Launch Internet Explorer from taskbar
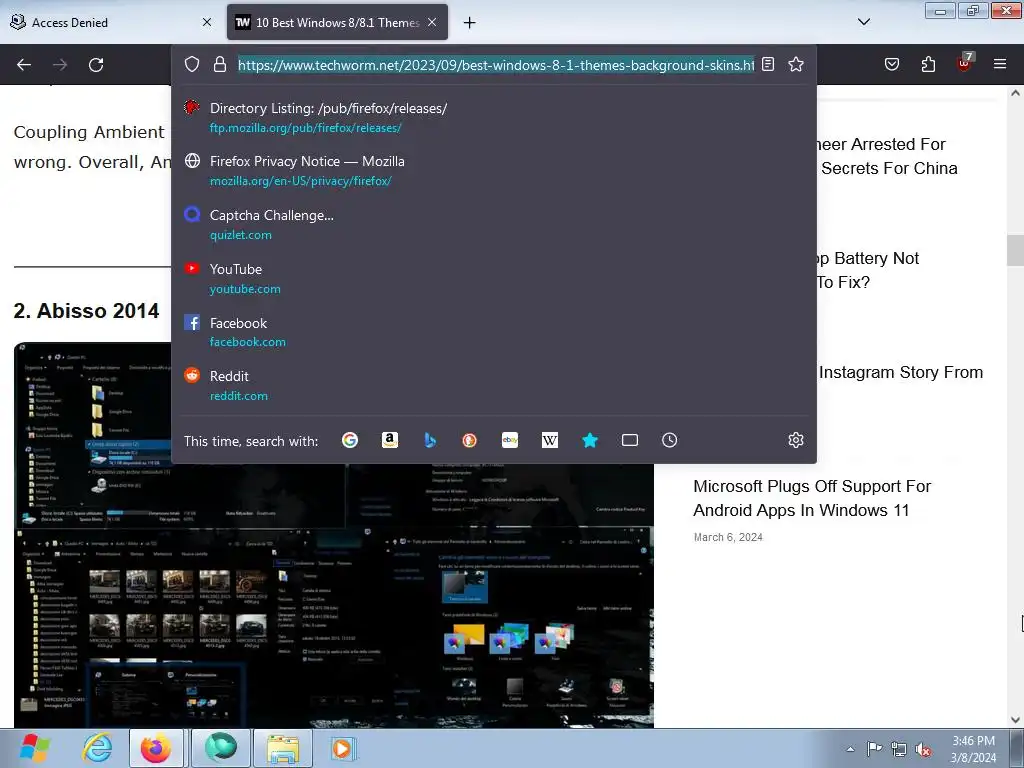This screenshot has width=1024, height=768. coord(97,748)
